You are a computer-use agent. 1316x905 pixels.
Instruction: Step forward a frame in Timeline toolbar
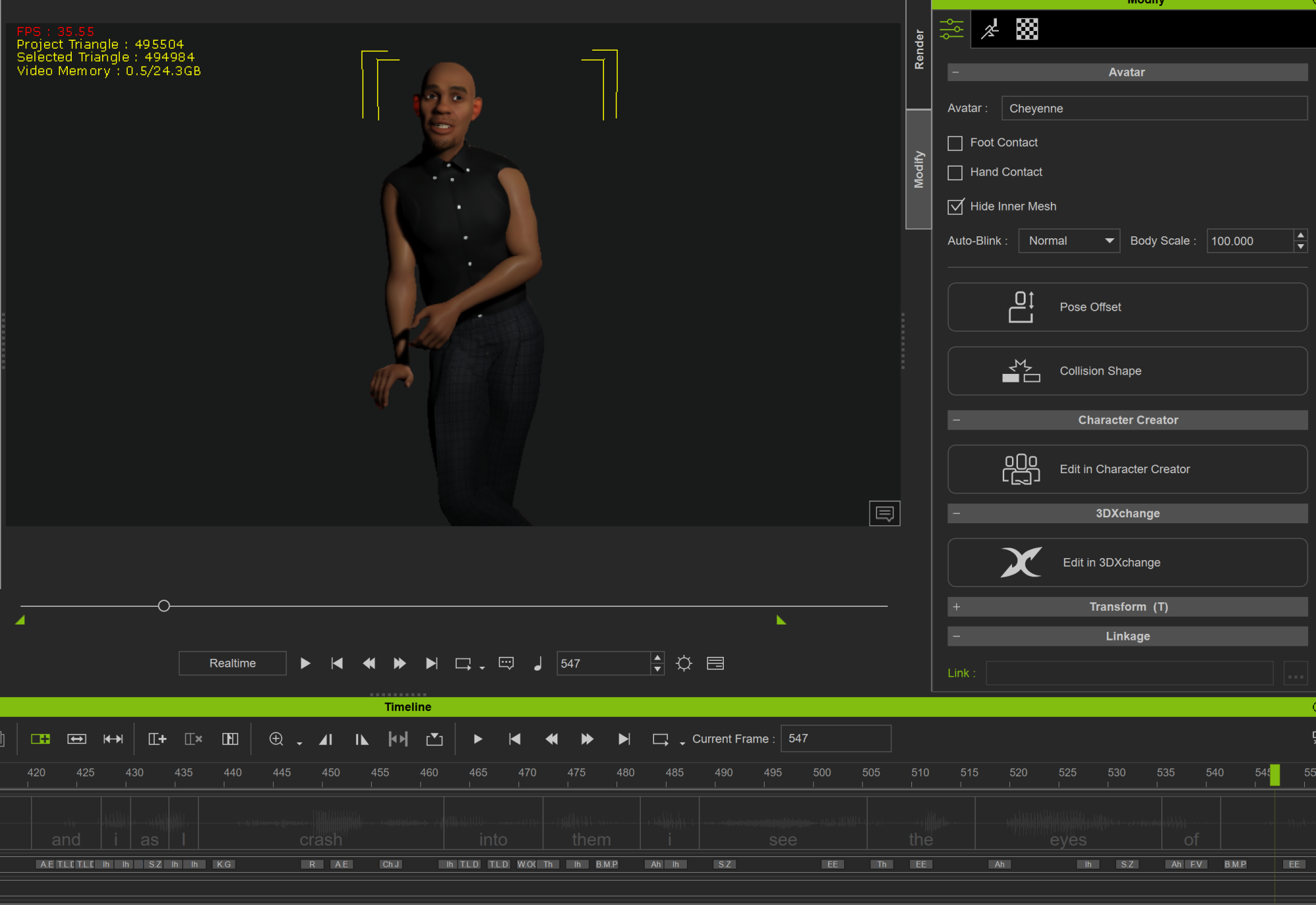click(x=588, y=739)
